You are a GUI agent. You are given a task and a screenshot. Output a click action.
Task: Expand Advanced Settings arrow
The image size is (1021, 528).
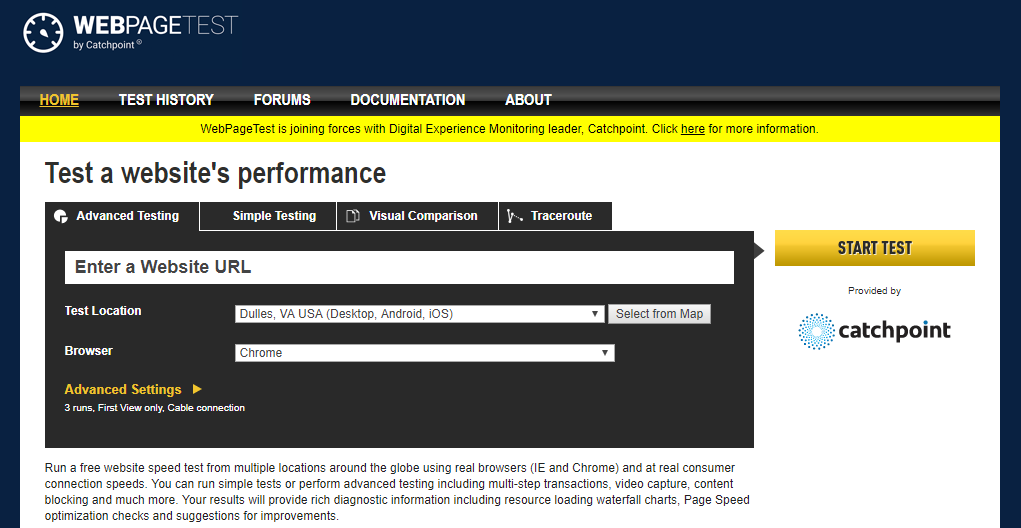point(197,389)
